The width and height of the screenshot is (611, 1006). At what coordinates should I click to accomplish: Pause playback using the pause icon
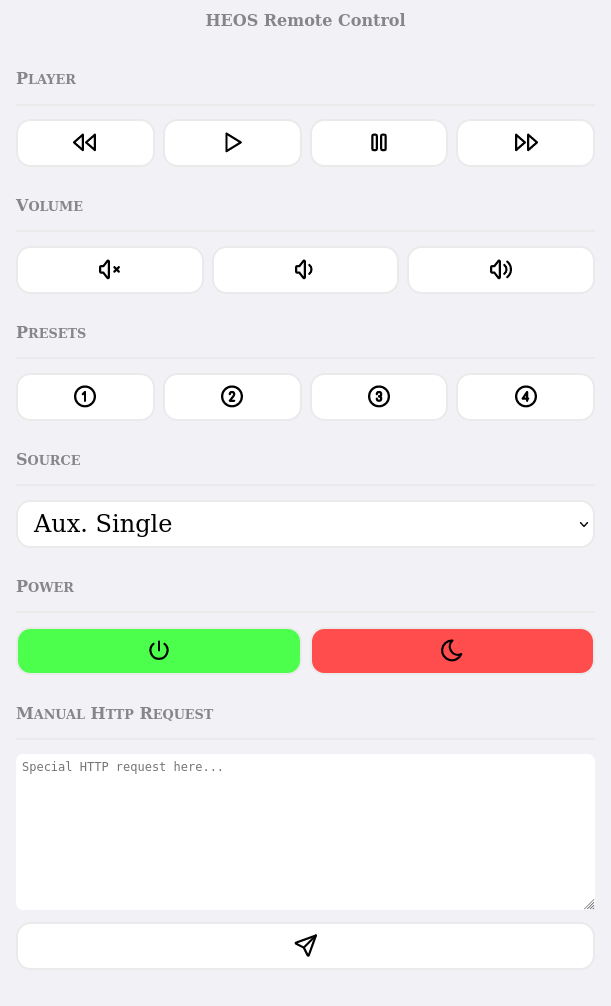tap(379, 142)
